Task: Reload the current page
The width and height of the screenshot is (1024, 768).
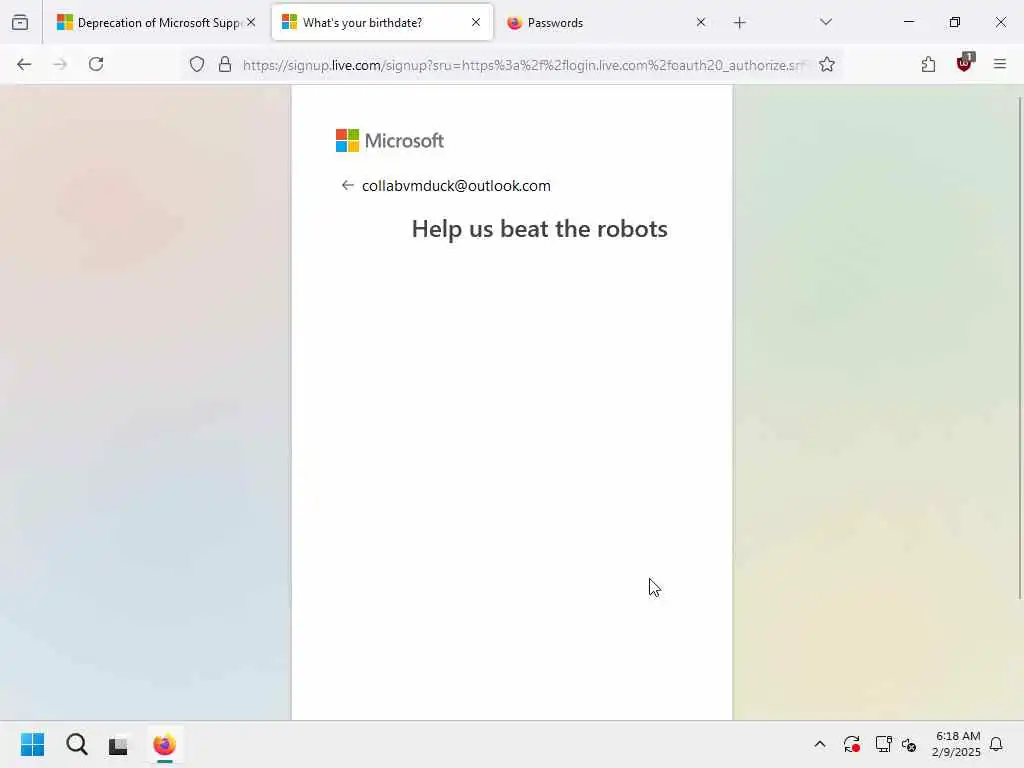Action: [x=96, y=64]
